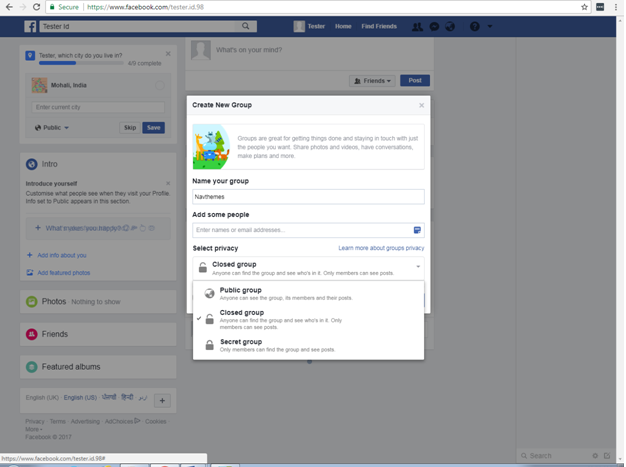This screenshot has height=467, width=626.
Task: Click the Facebook search box
Action: [x=148, y=26]
